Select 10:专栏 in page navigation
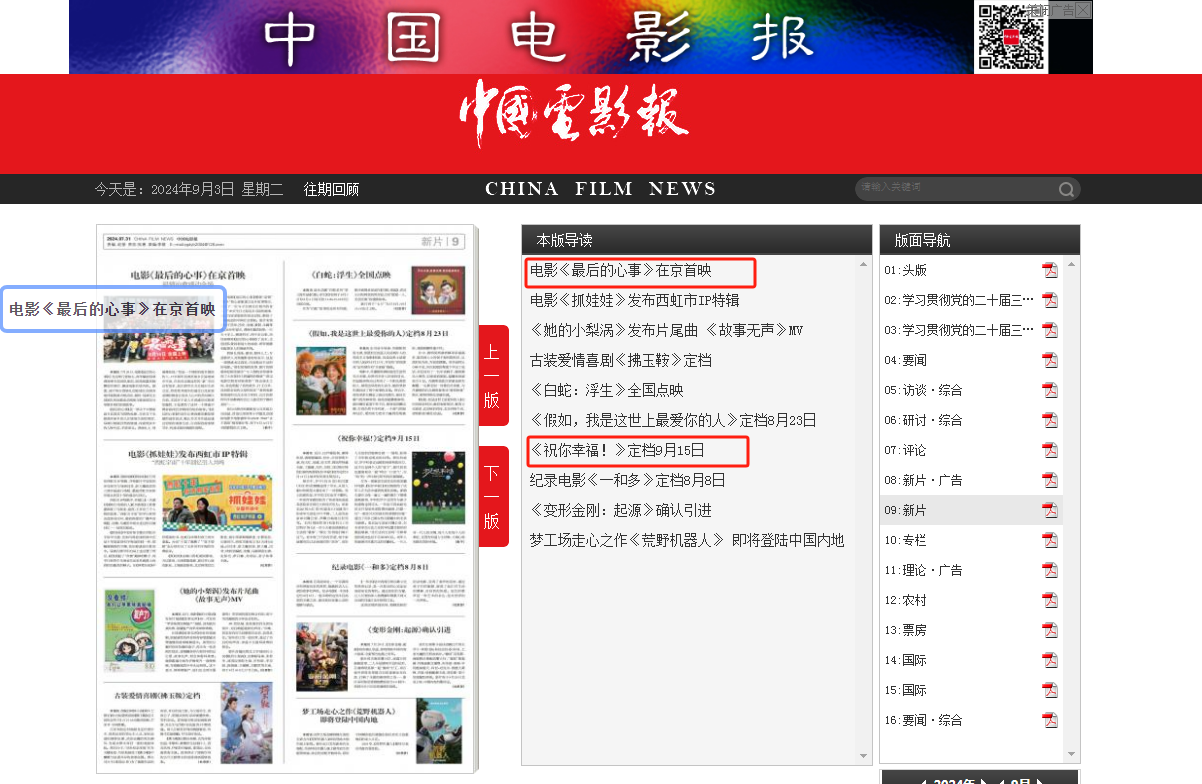Image resolution: width=1202 pixels, height=784 pixels. [905, 540]
